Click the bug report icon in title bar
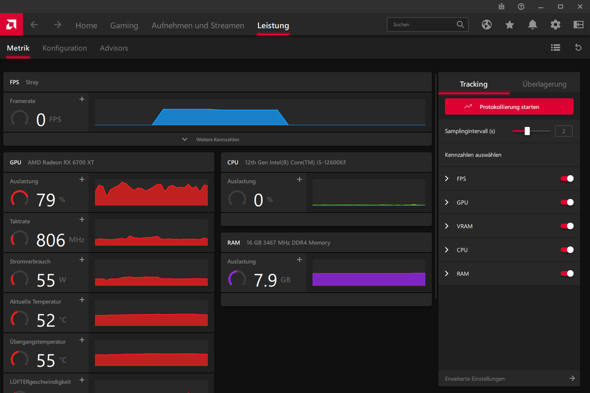 pyautogui.click(x=501, y=6)
